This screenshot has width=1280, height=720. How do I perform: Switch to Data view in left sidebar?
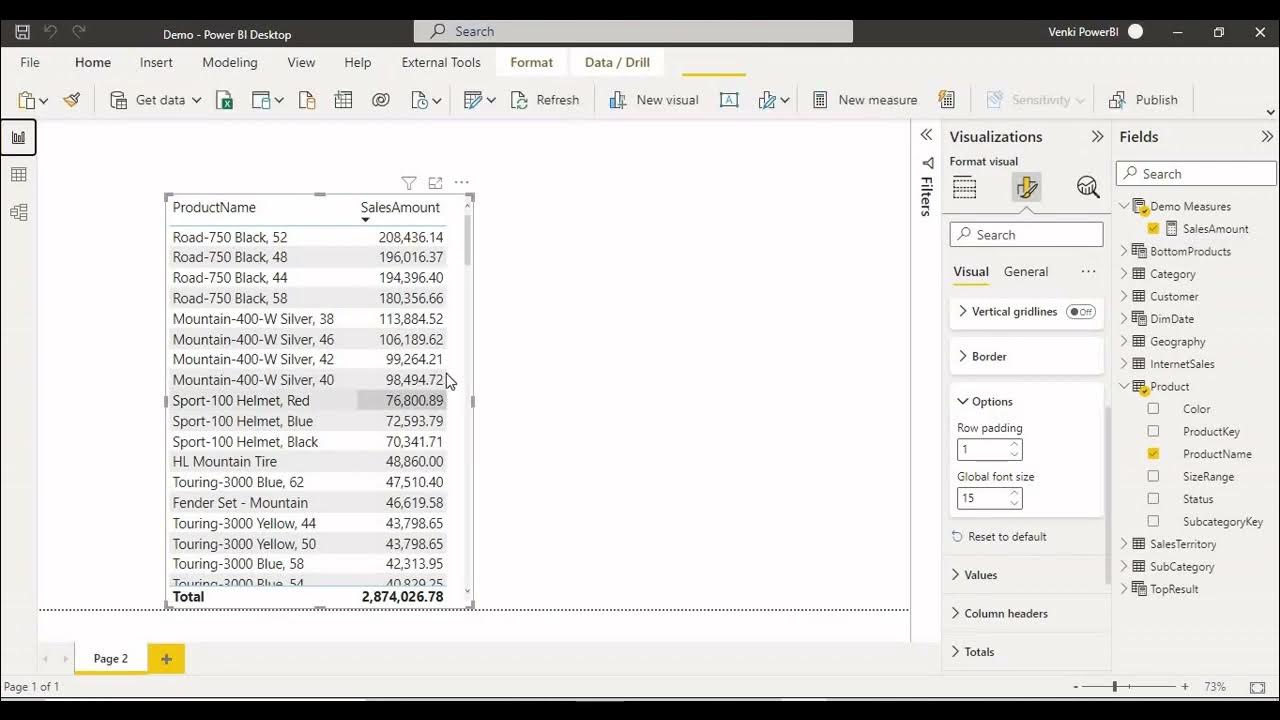point(18,175)
